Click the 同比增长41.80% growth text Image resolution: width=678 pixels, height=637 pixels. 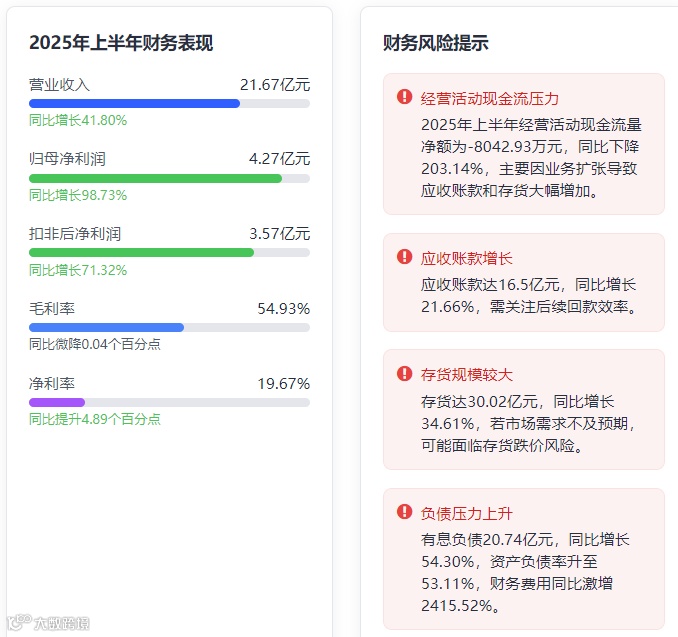[x=78, y=120]
